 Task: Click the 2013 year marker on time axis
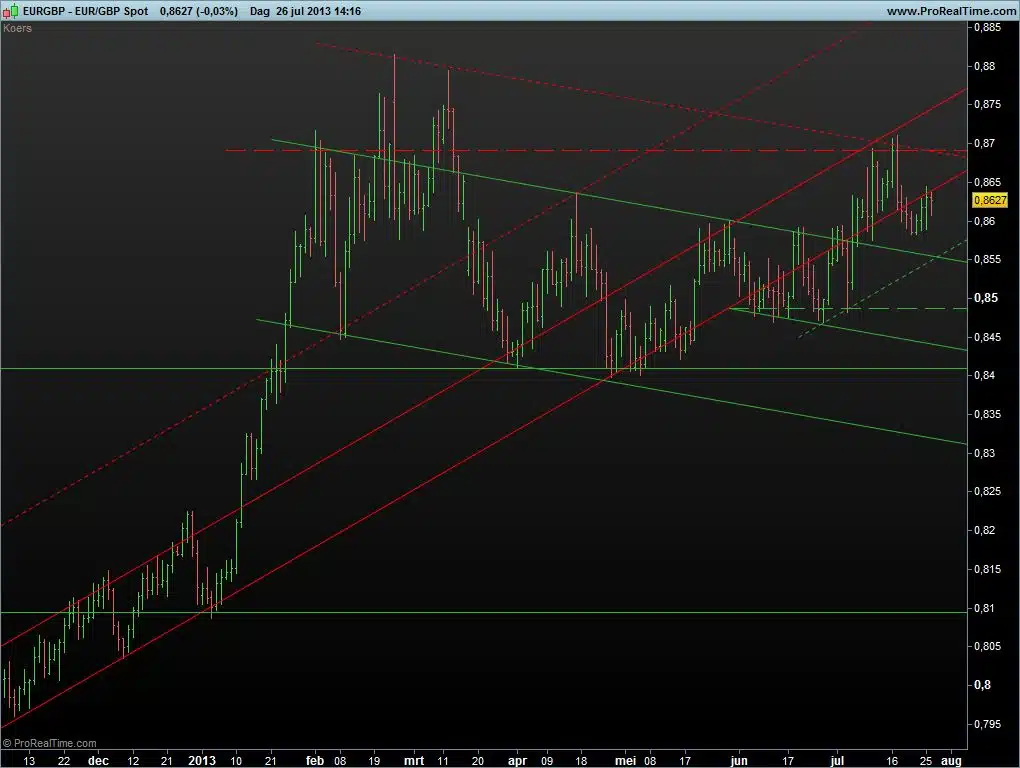point(203,760)
